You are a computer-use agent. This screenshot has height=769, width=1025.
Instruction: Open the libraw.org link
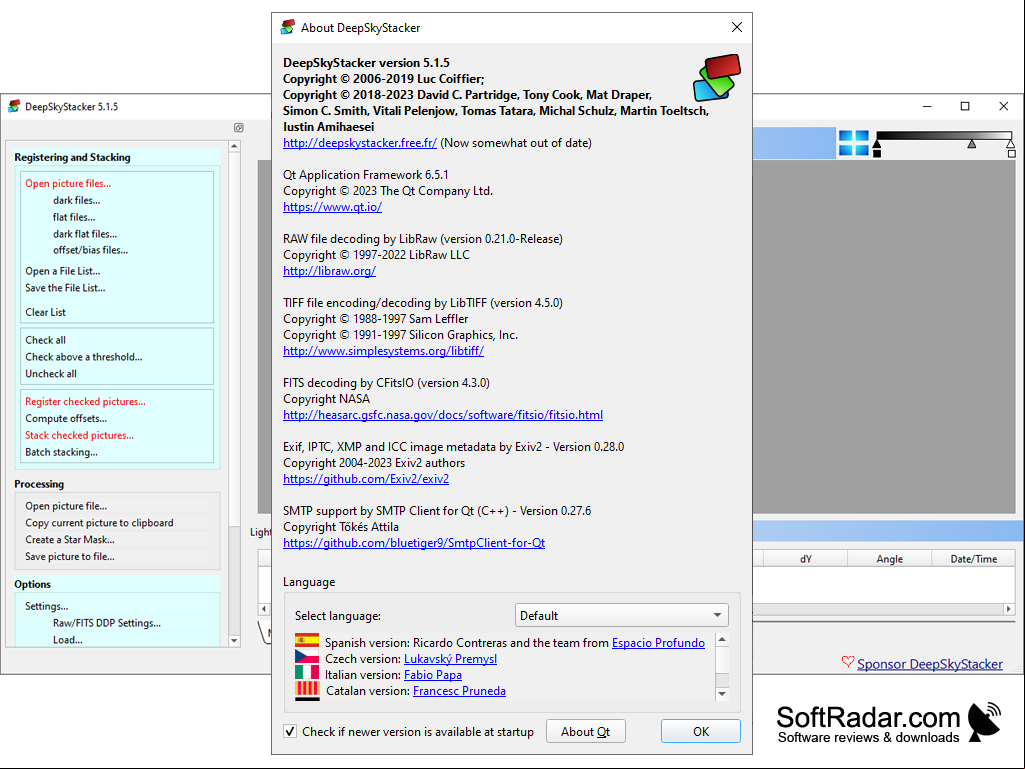tap(329, 271)
